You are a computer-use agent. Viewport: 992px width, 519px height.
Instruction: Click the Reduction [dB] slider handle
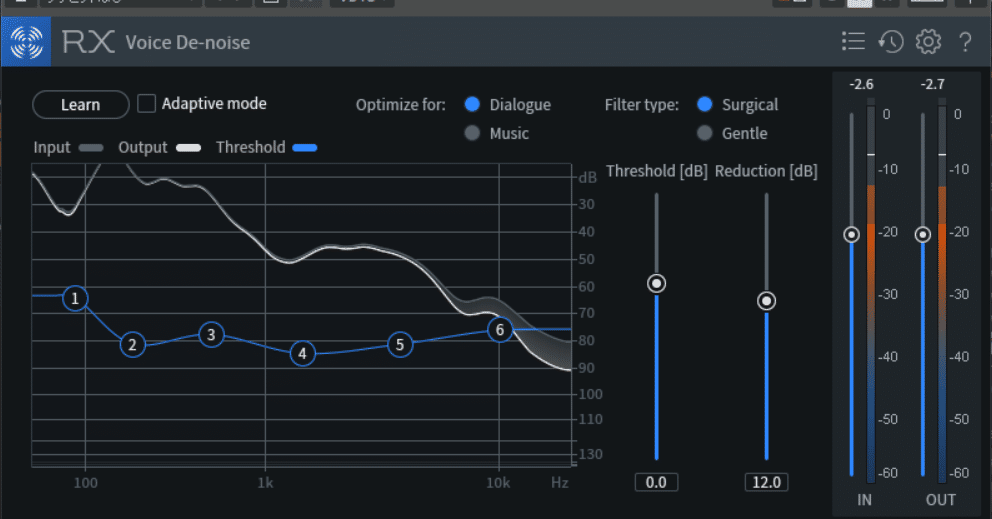(767, 301)
